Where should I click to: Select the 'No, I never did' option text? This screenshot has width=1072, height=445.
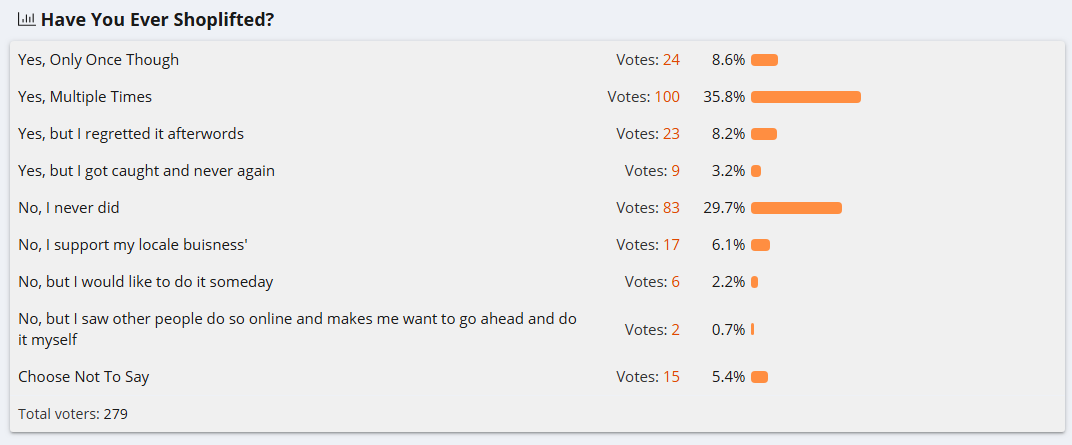click(69, 208)
